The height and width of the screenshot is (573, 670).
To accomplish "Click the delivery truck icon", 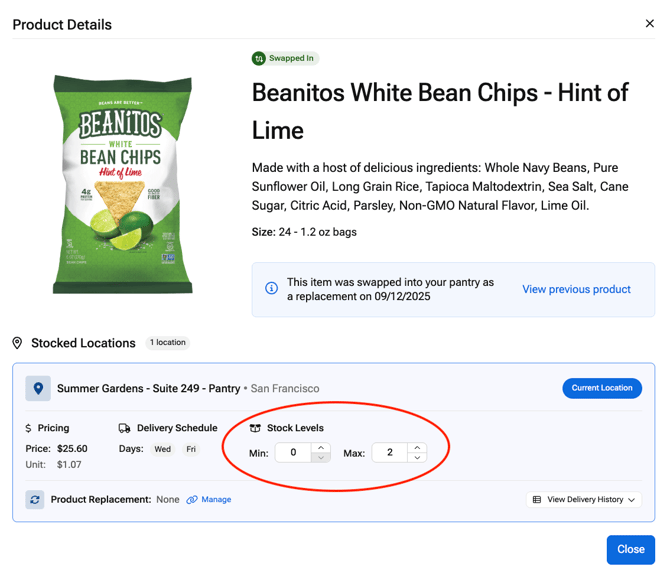I will [x=125, y=428].
